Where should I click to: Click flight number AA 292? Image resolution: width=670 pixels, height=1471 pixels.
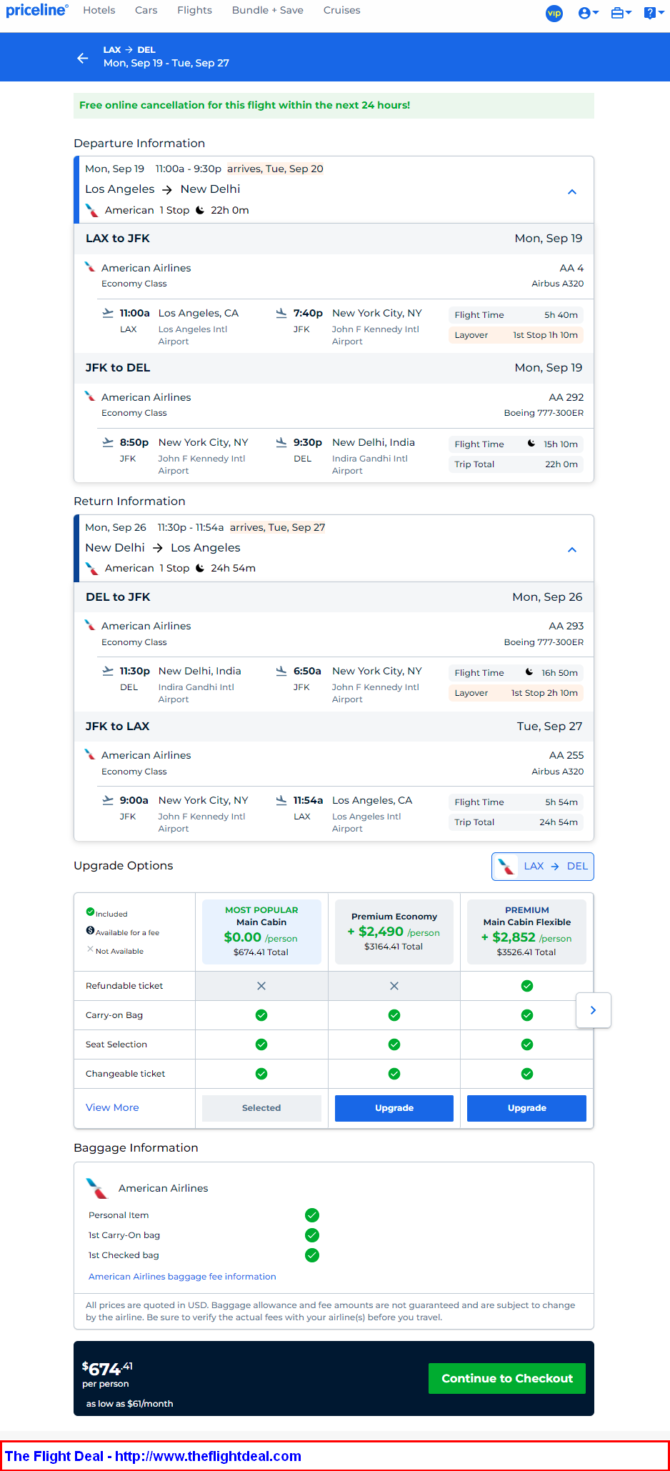point(567,397)
